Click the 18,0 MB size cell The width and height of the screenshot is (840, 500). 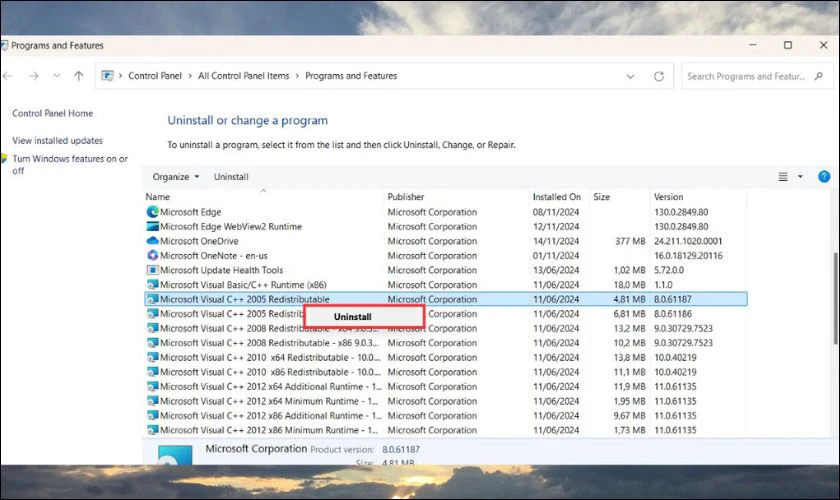tap(629, 284)
